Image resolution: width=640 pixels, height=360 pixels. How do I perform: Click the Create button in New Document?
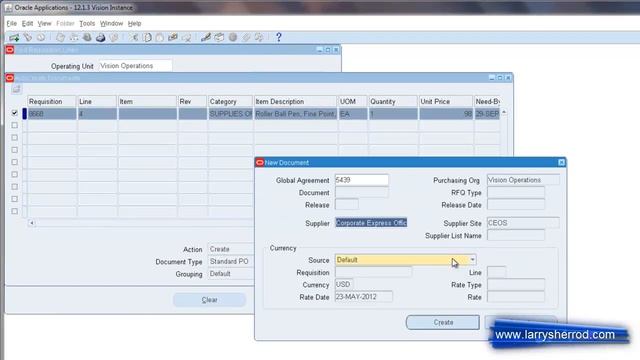point(443,322)
